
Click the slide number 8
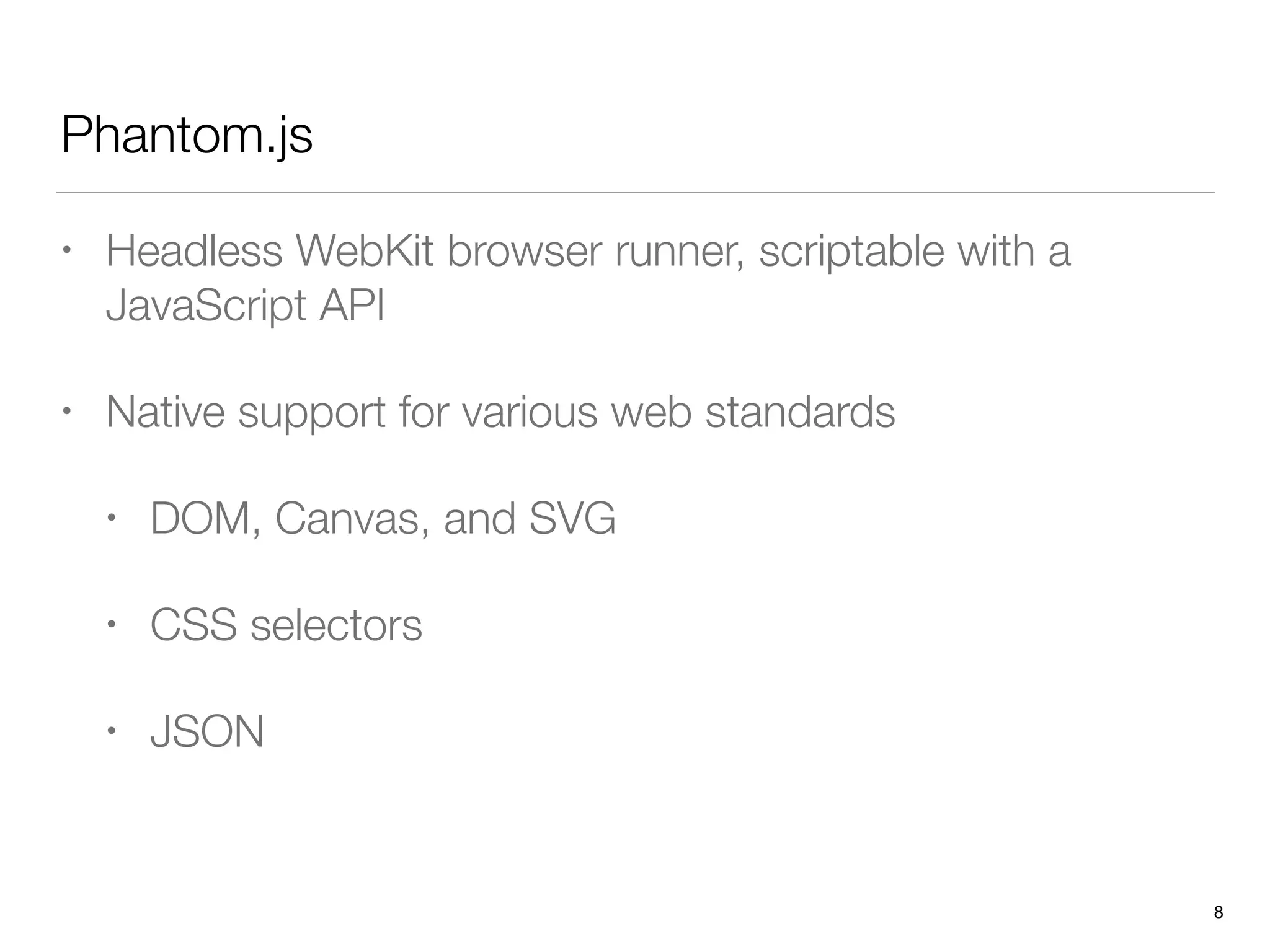click(x=1218, y=912)
